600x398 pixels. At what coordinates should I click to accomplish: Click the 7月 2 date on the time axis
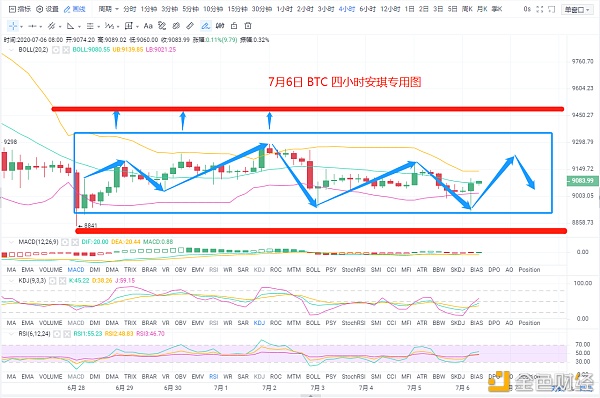click(x=269, y=388)
